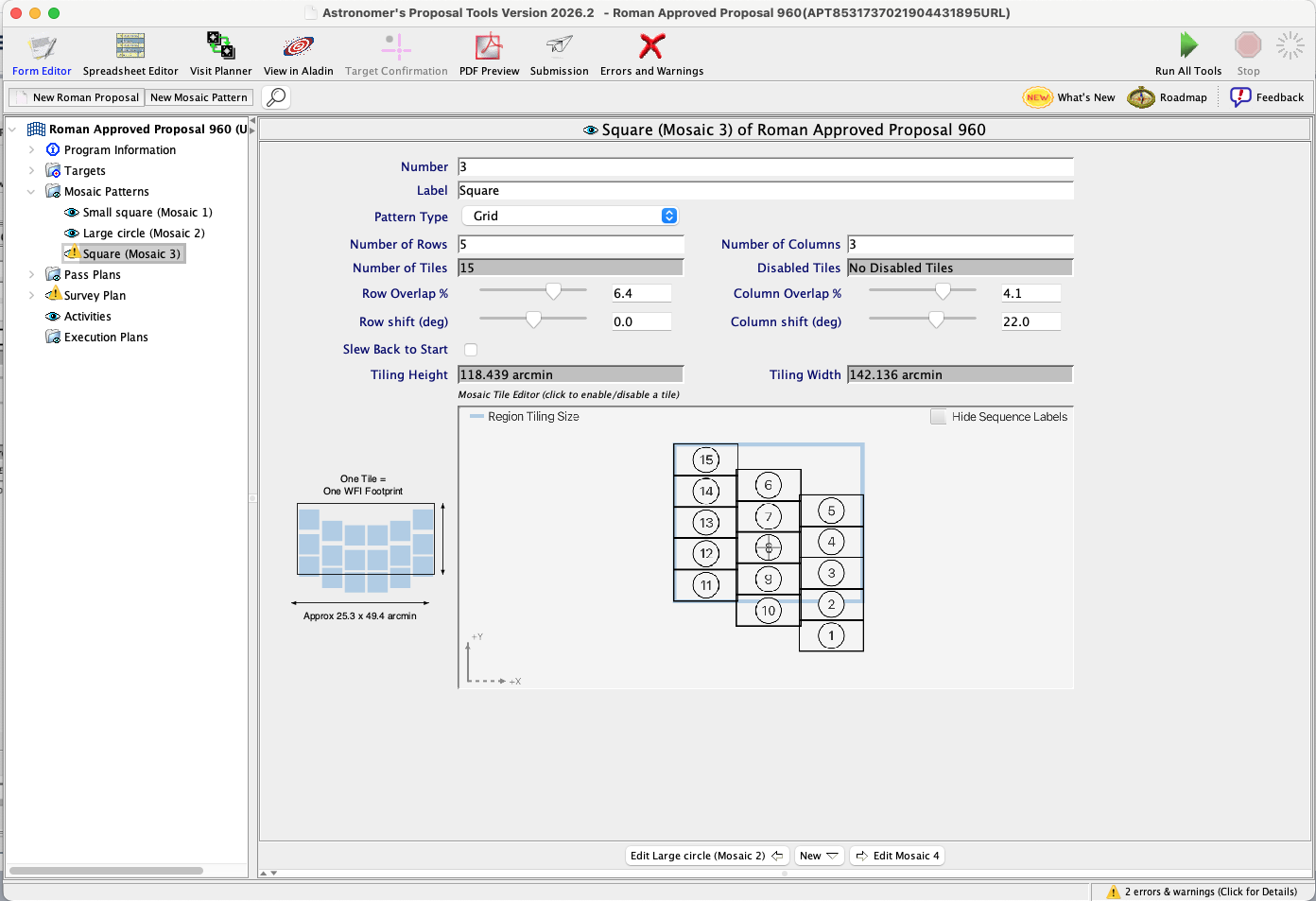Check Hide Sequence Labels
This screenshot has width=1316, height=901.
coord(939,417)
